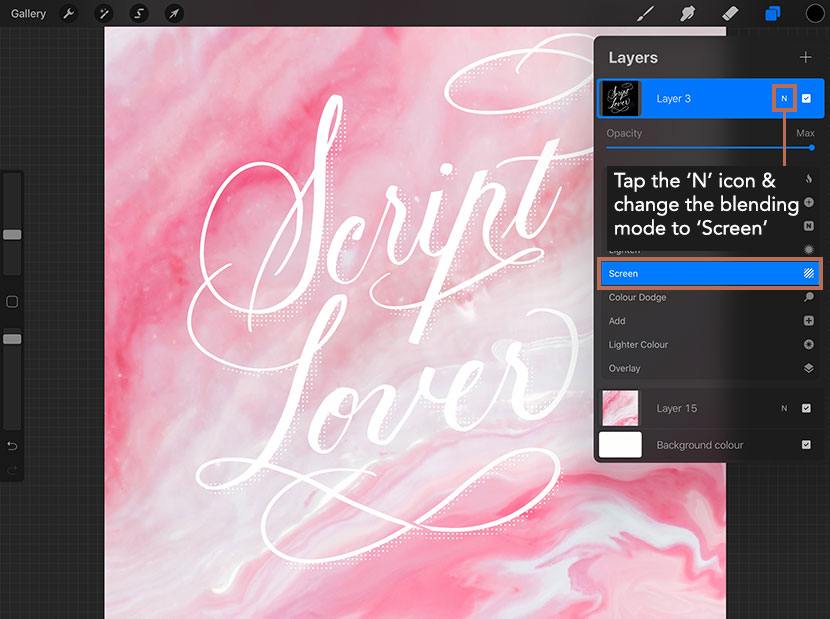Uncheck the visibility box on Layer 3

(806, 98)
